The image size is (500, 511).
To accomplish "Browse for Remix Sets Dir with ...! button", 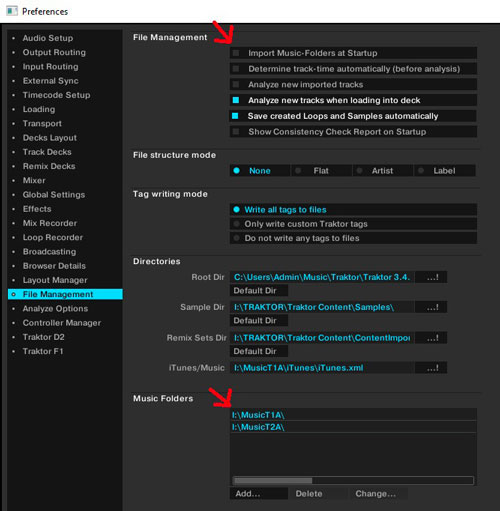I will 432,338.
